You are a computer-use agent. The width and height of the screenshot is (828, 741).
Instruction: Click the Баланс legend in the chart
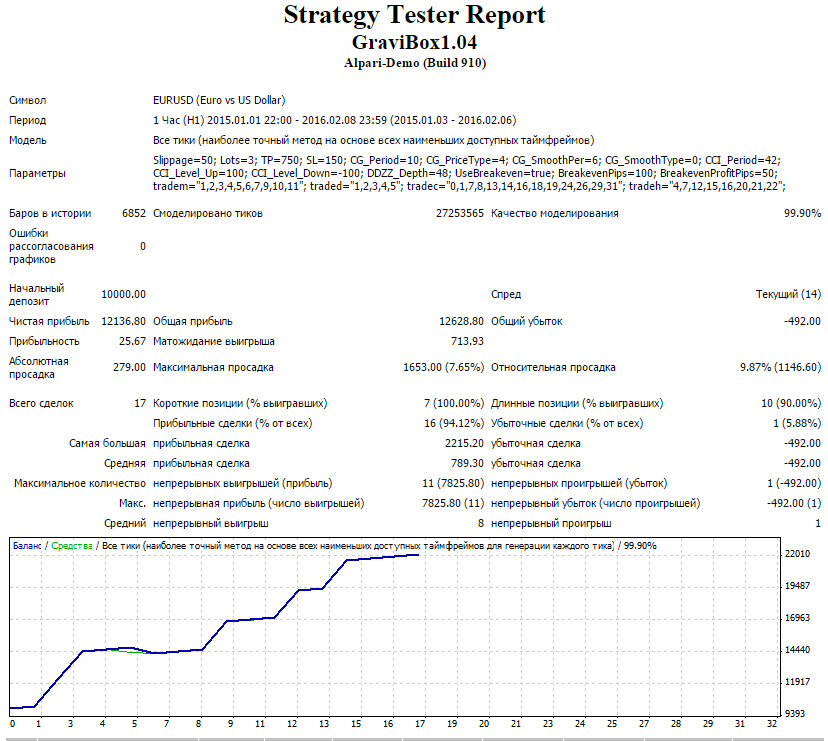(x=27, y=546)
